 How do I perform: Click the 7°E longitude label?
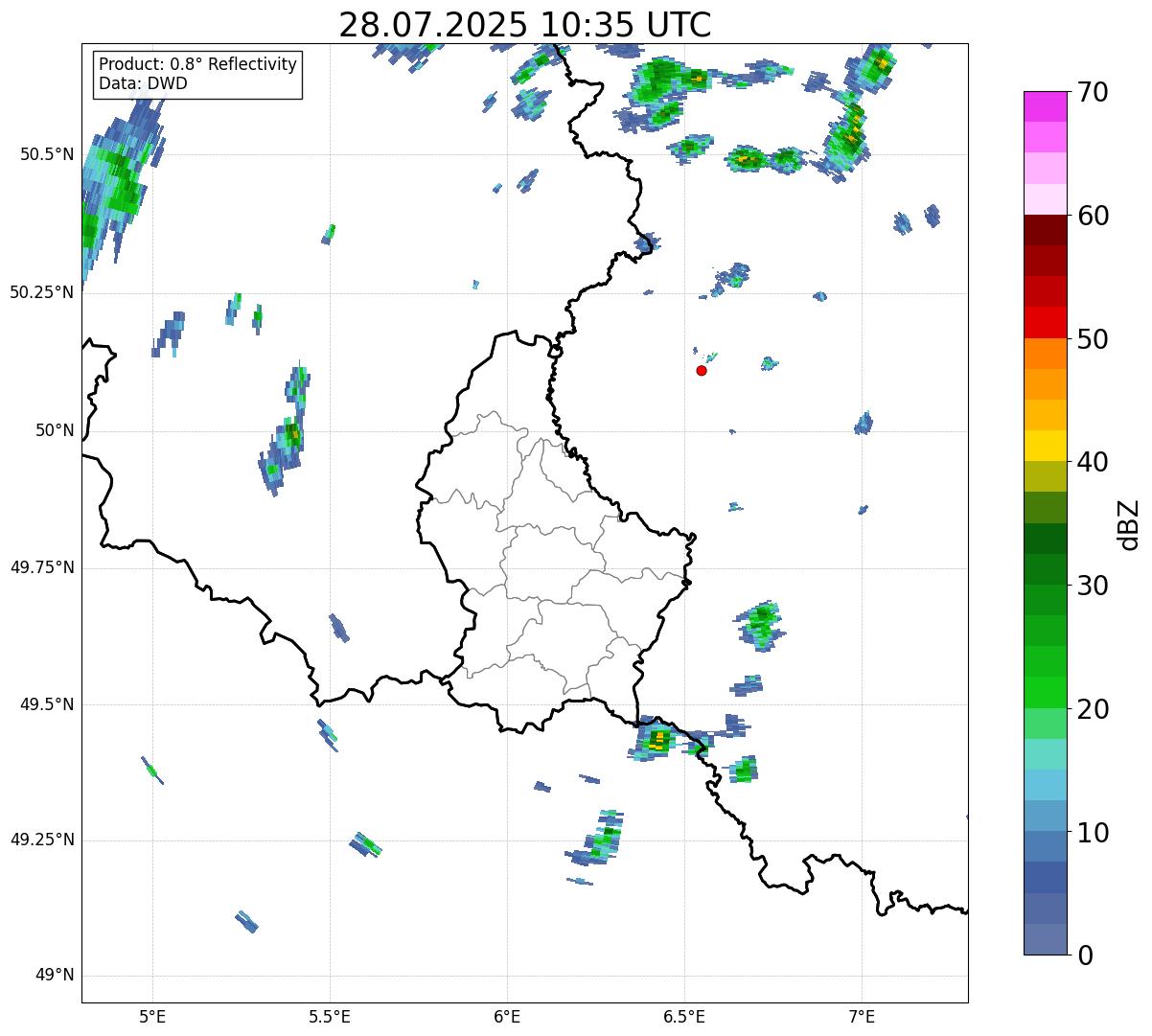862,1016
